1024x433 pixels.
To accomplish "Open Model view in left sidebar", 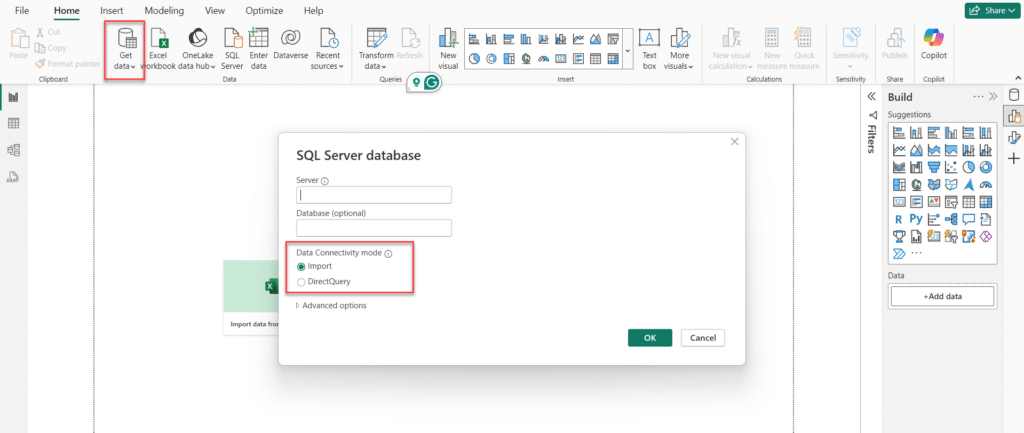I will tap(14, 150).
